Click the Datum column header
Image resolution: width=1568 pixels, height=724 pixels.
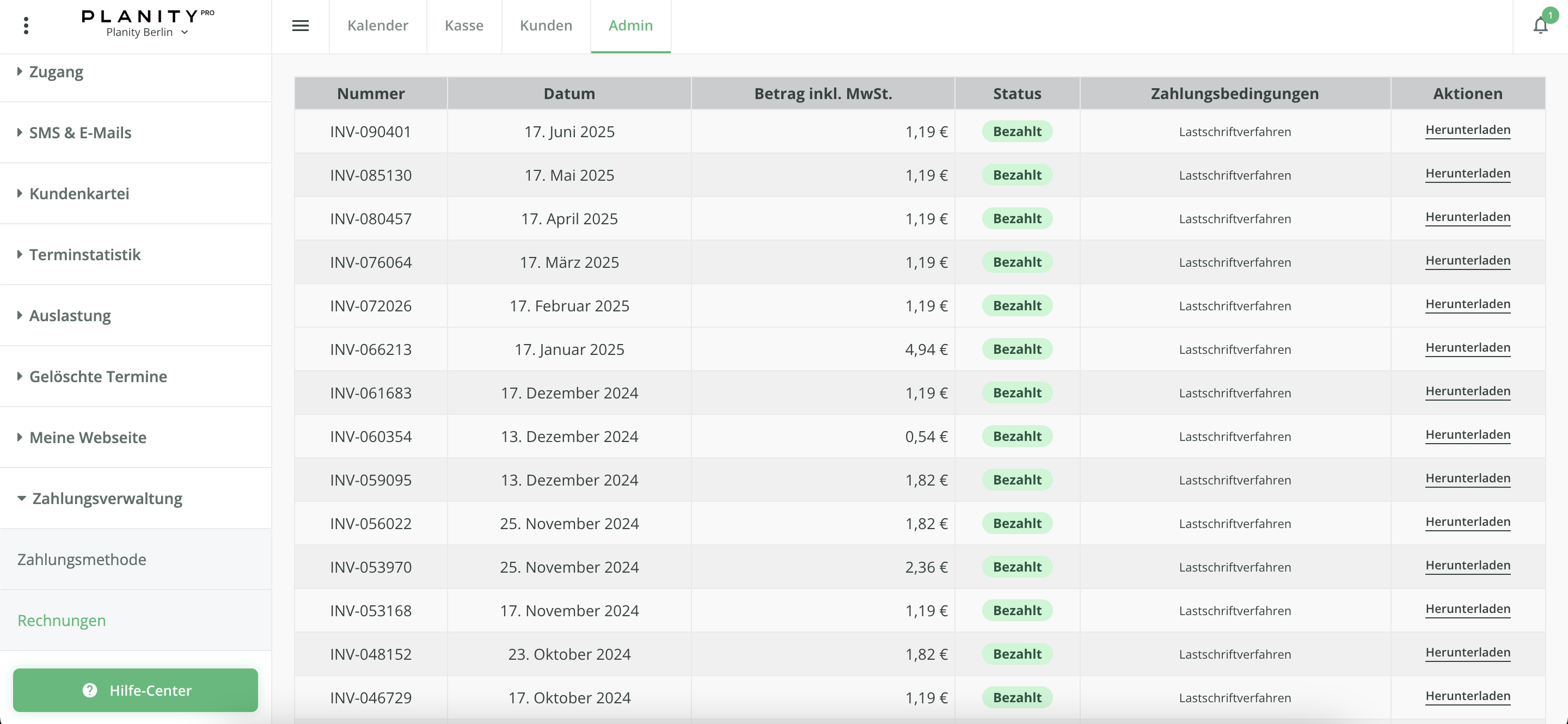pos(568,94)
